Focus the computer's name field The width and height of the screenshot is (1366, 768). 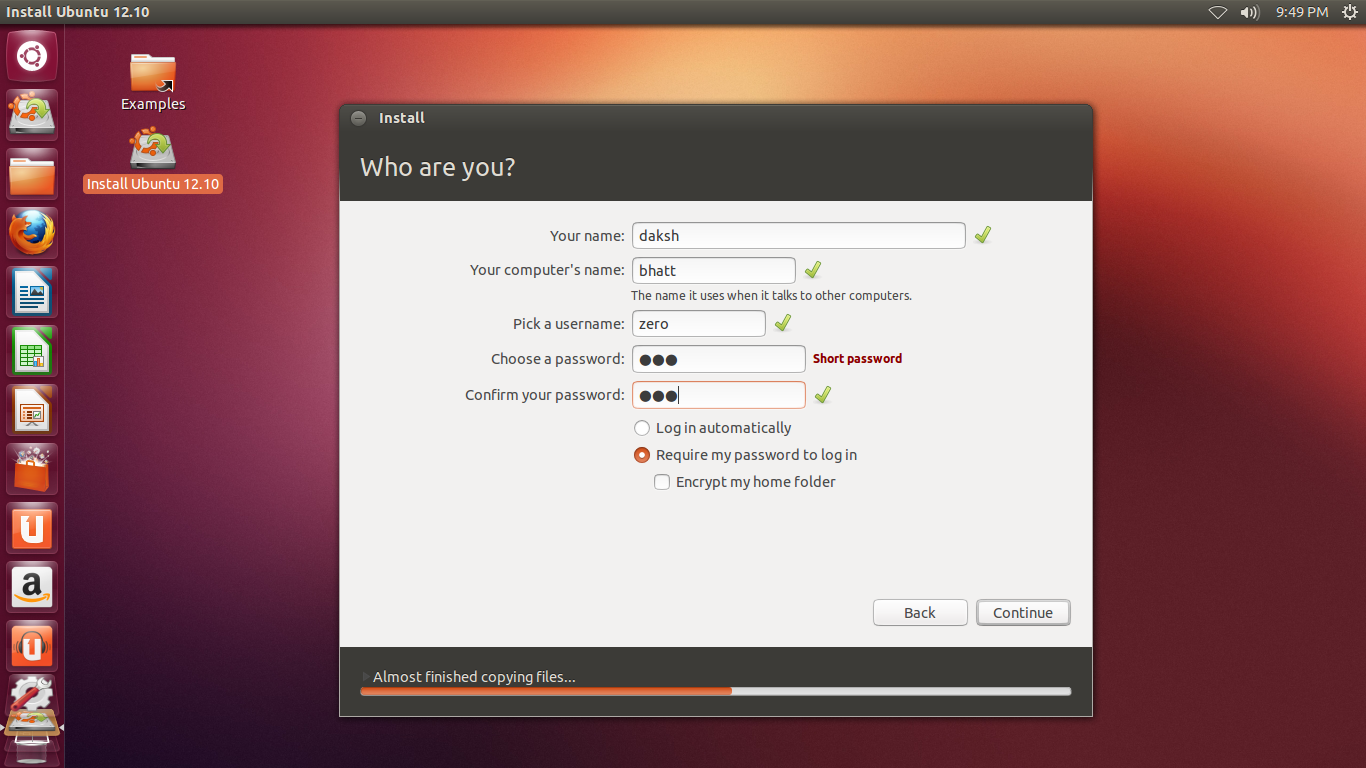pos(714,270)
